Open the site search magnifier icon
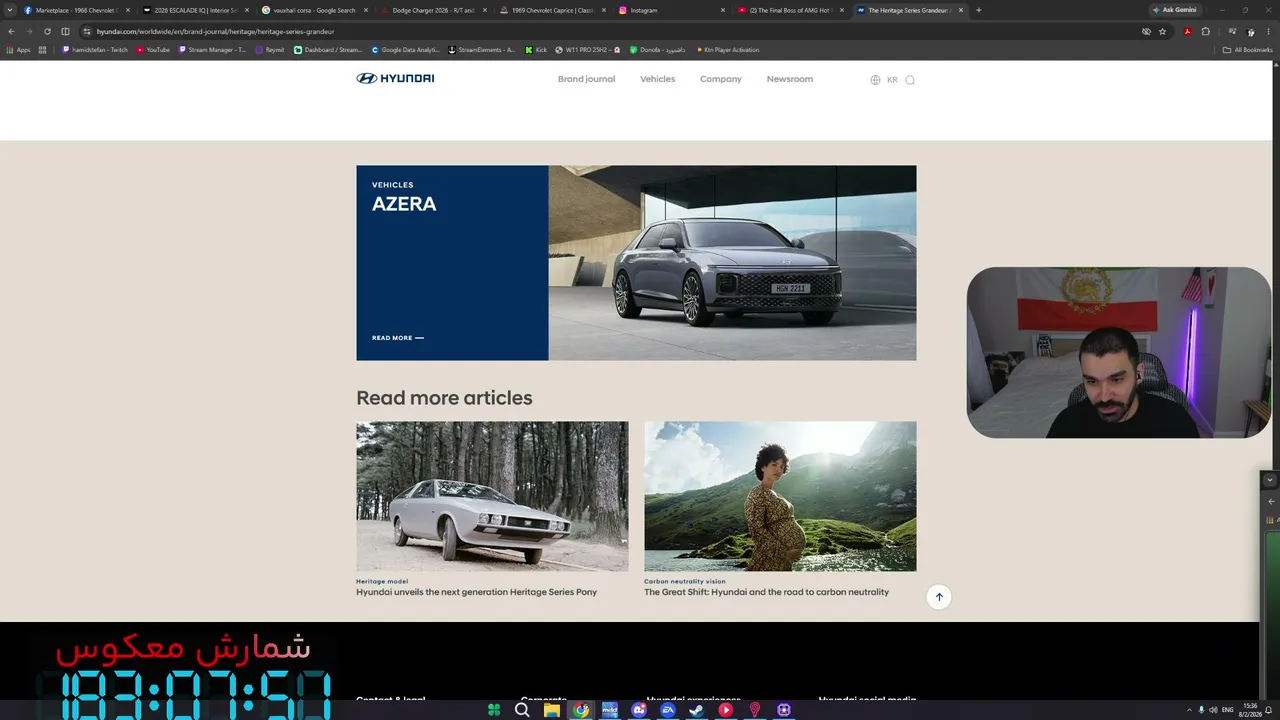Screen dimensions: 1280x720 point(910,80)
